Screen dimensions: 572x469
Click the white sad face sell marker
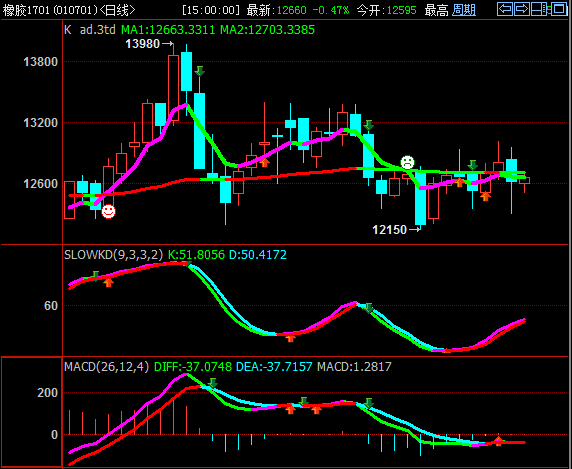tap(407, 162)
